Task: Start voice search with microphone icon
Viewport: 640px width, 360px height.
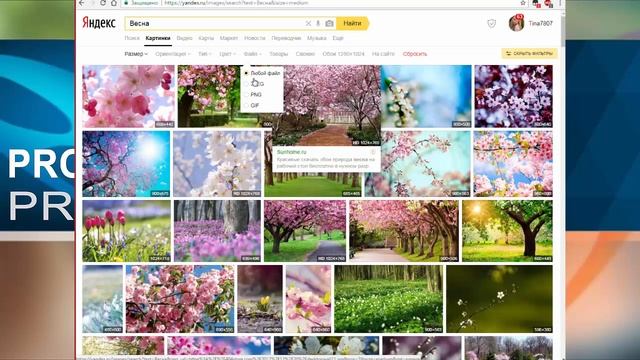Action: click(318, 24)
